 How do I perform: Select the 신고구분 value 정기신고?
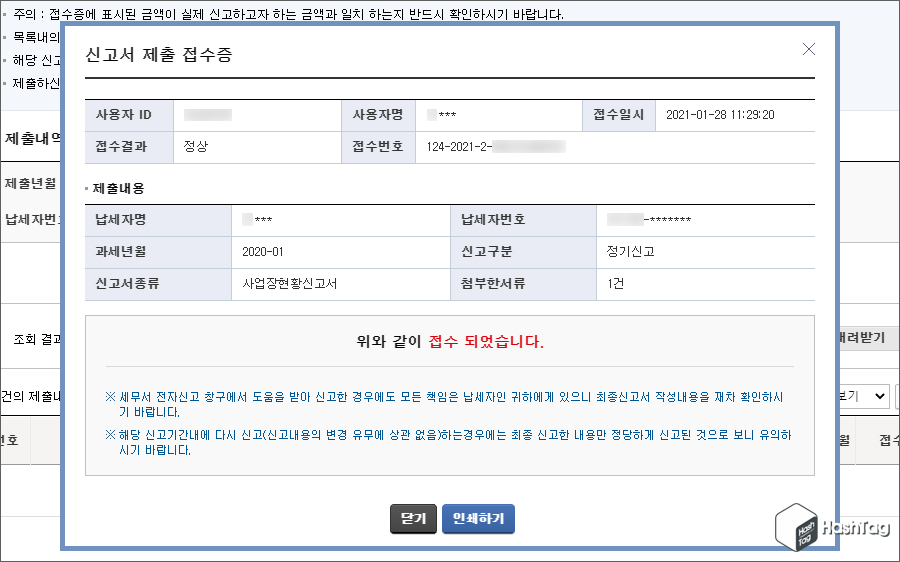coord(630,251)
